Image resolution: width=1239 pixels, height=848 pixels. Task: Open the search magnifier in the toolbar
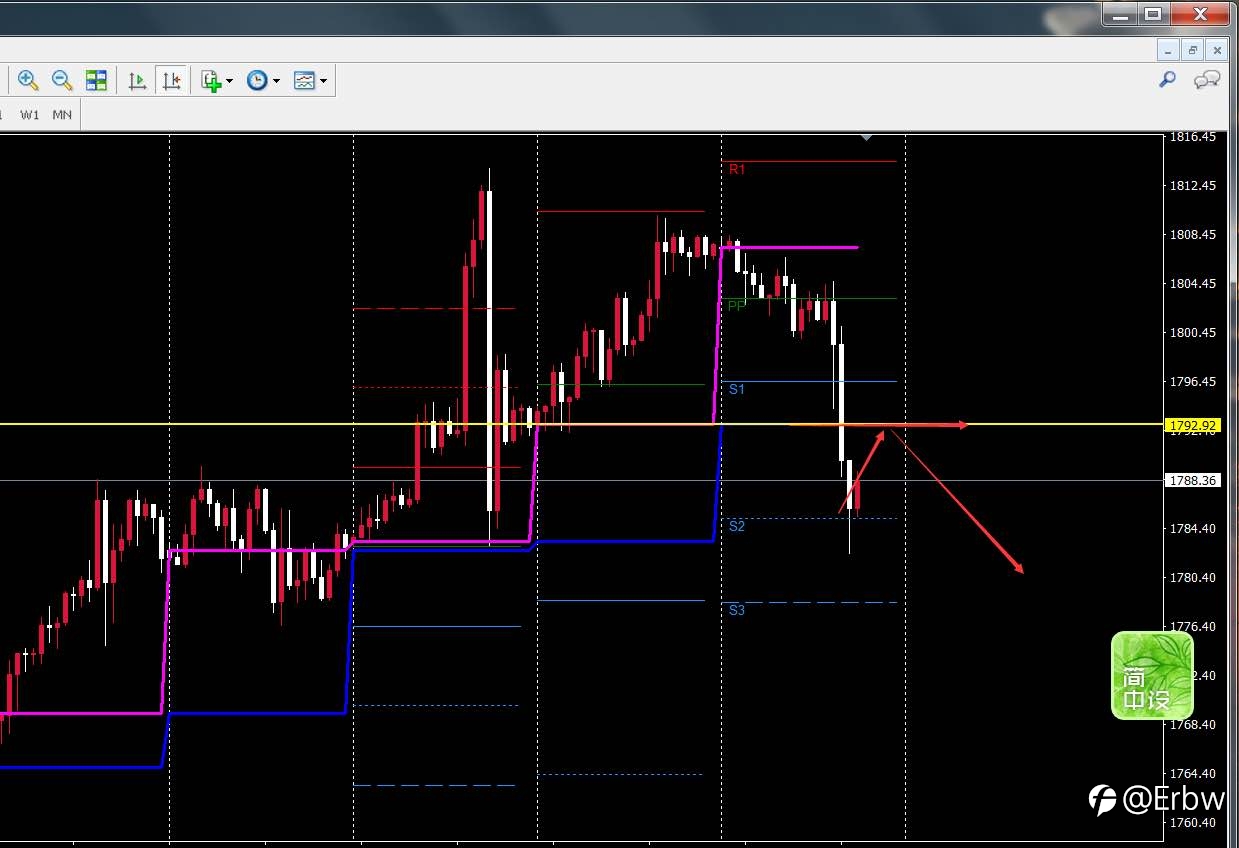pos(1167,79)
